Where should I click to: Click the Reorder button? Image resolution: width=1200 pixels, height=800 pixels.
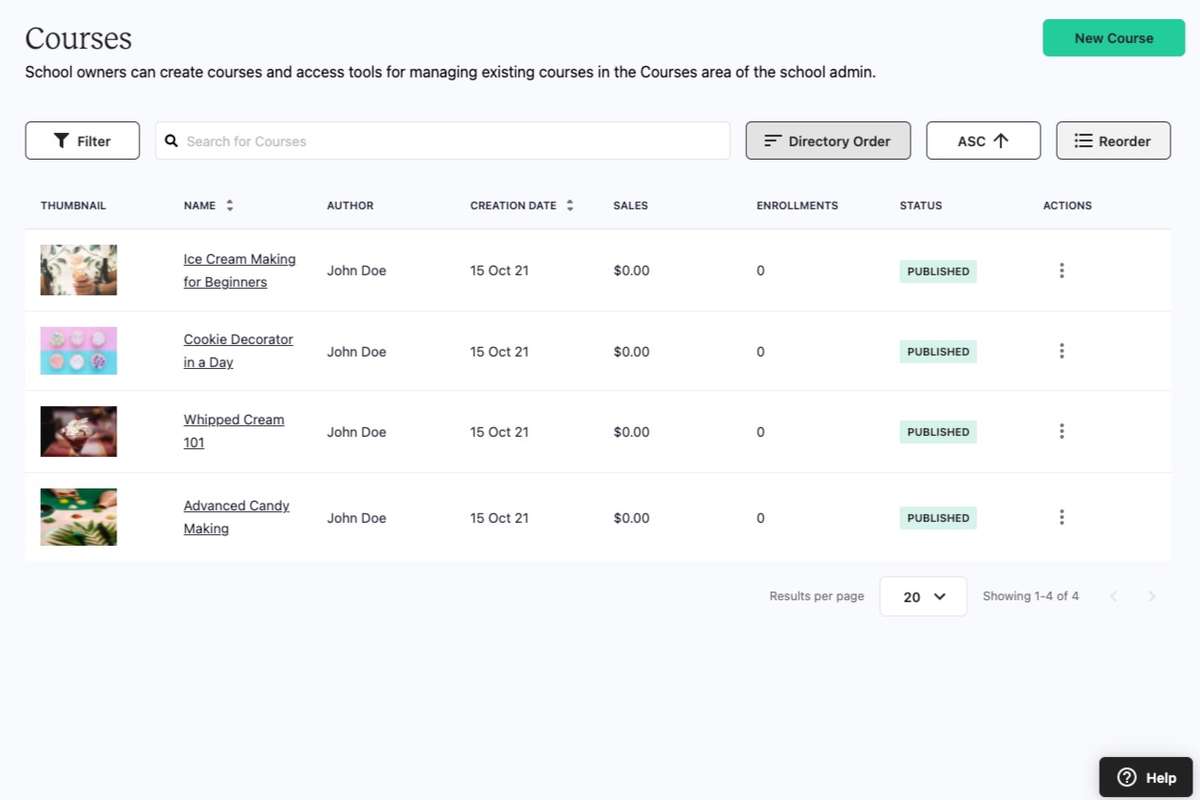(x=1113, y=141)
